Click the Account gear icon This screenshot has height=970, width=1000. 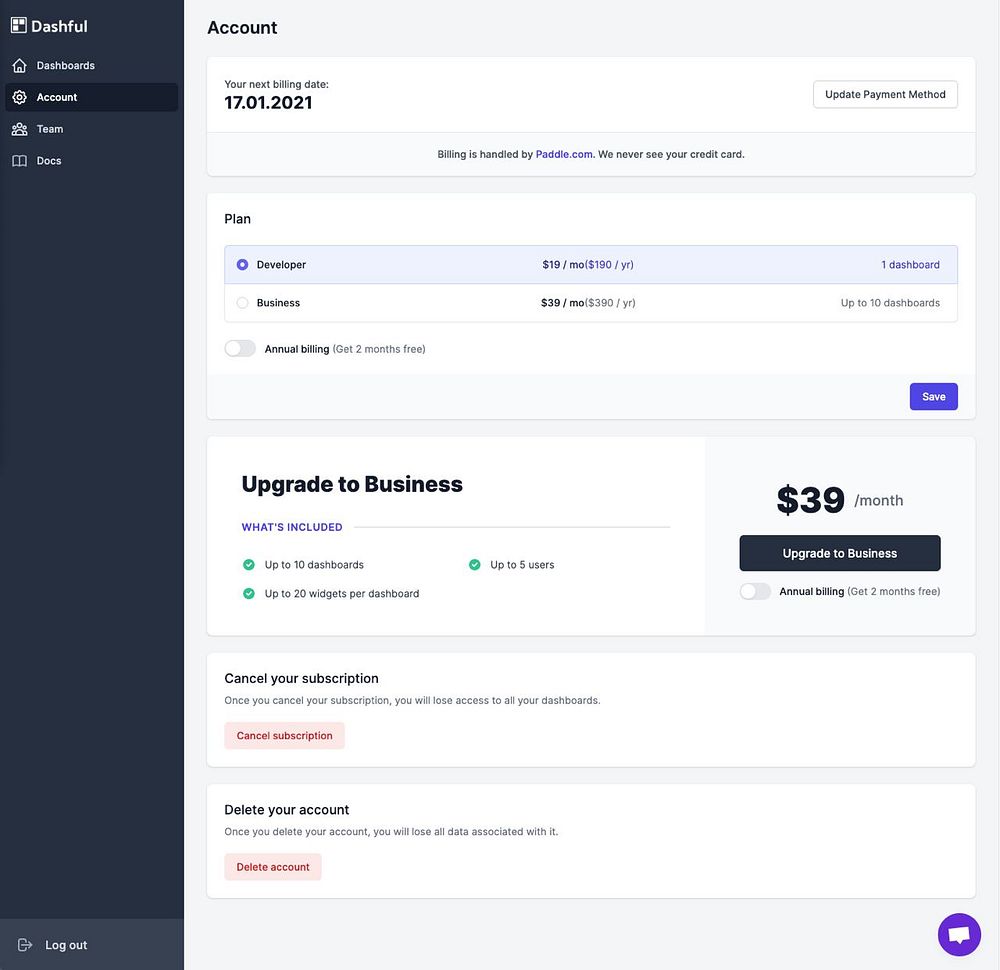[x=20, y=97]
